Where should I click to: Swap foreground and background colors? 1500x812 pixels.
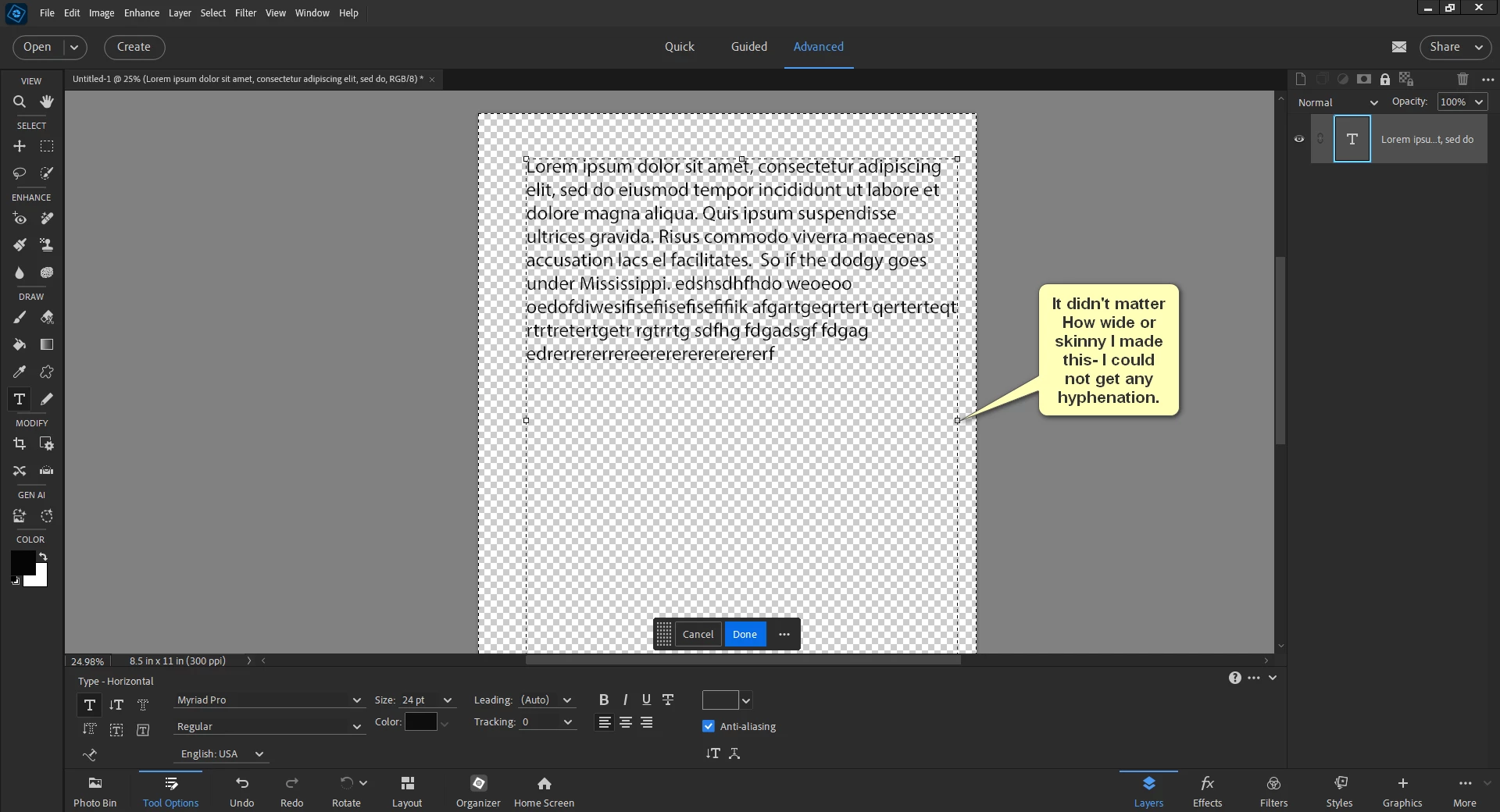[43, 557]
